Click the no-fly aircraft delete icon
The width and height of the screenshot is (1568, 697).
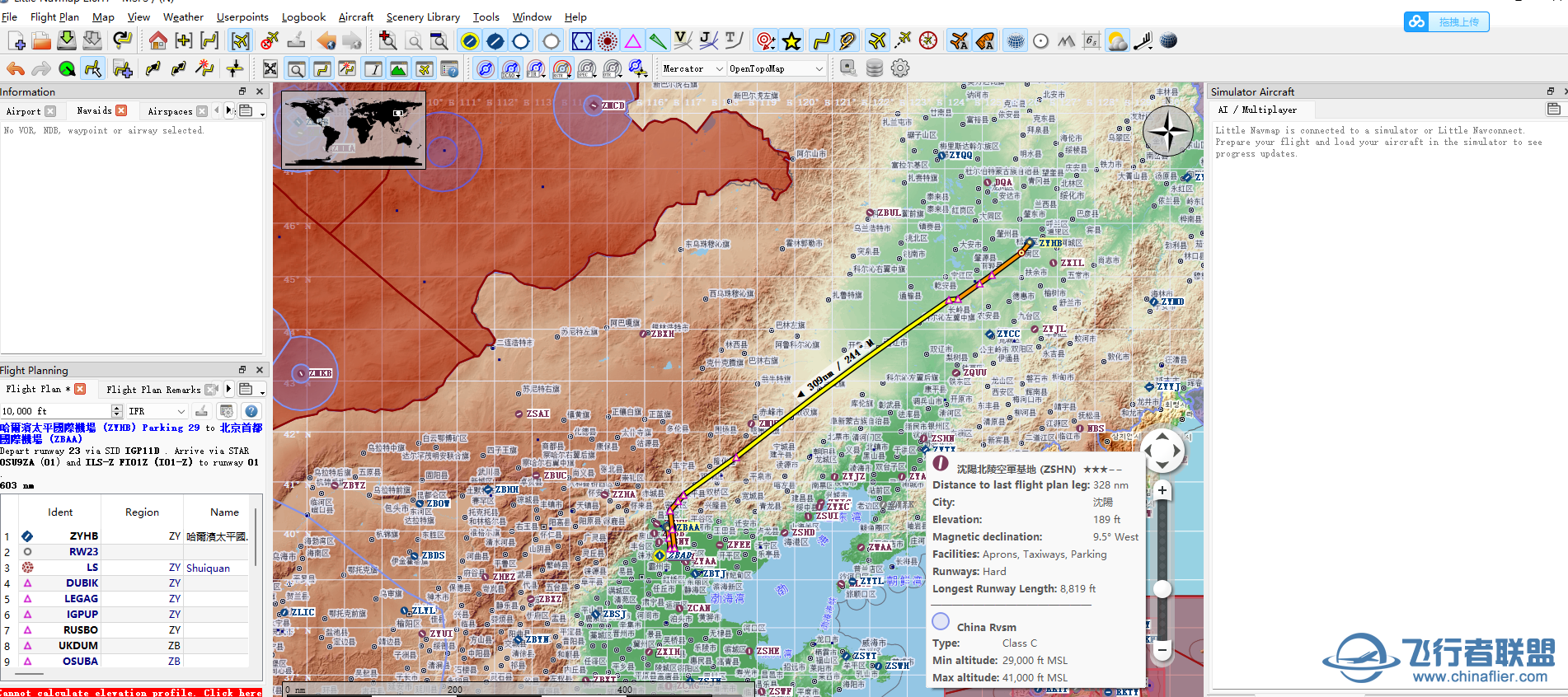[x=269, y=40]
